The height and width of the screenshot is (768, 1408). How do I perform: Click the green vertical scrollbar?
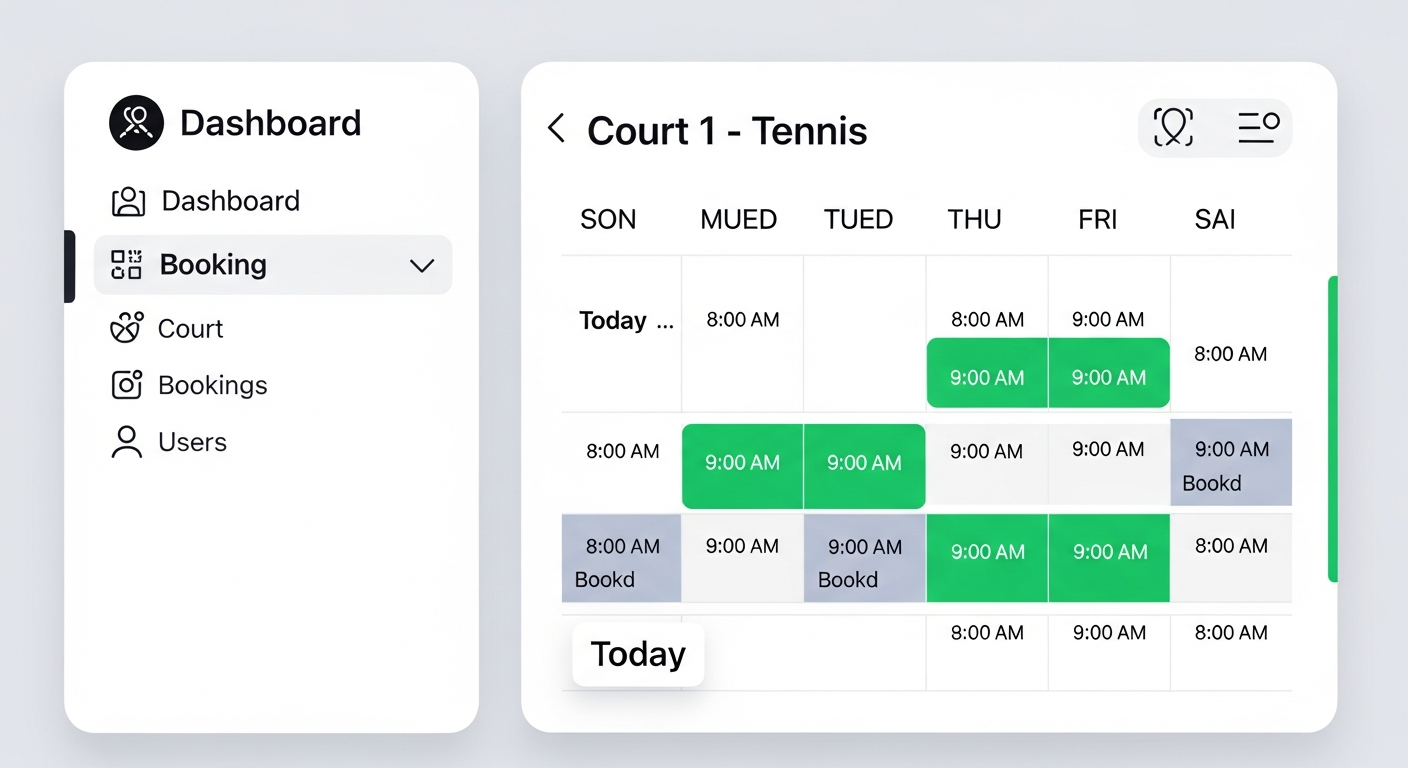[1332, 428]
